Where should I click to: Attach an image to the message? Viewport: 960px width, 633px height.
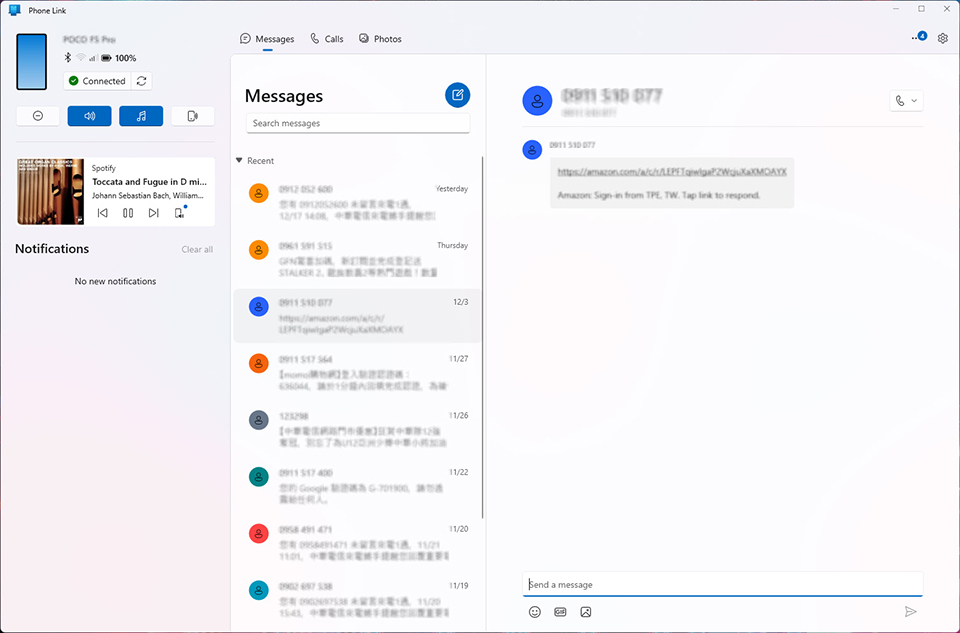[585, 611]
